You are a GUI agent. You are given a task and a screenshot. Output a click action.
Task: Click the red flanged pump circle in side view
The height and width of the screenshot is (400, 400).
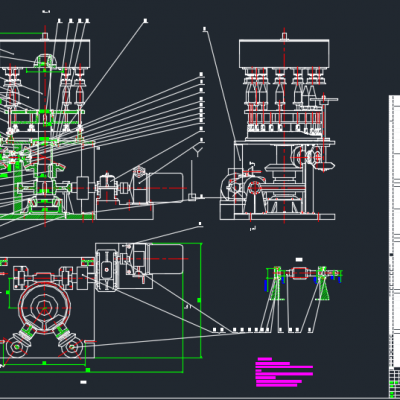tap(255, 188)
